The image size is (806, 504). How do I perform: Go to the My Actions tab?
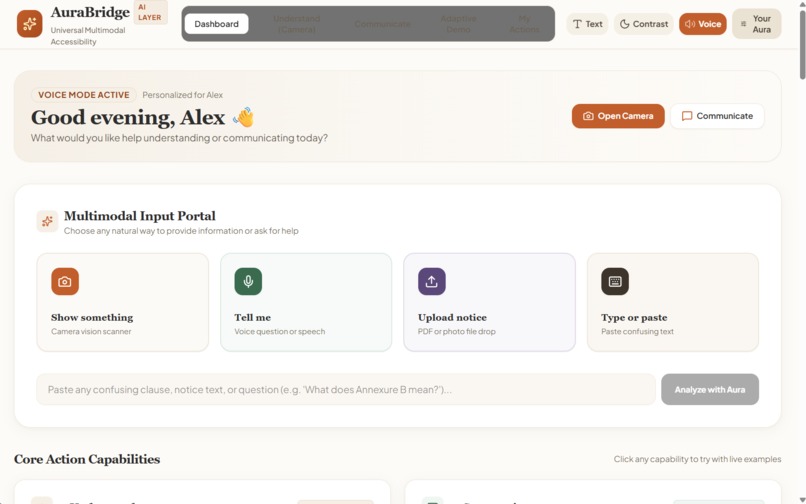pyautogui.click(x=524, y=24)
